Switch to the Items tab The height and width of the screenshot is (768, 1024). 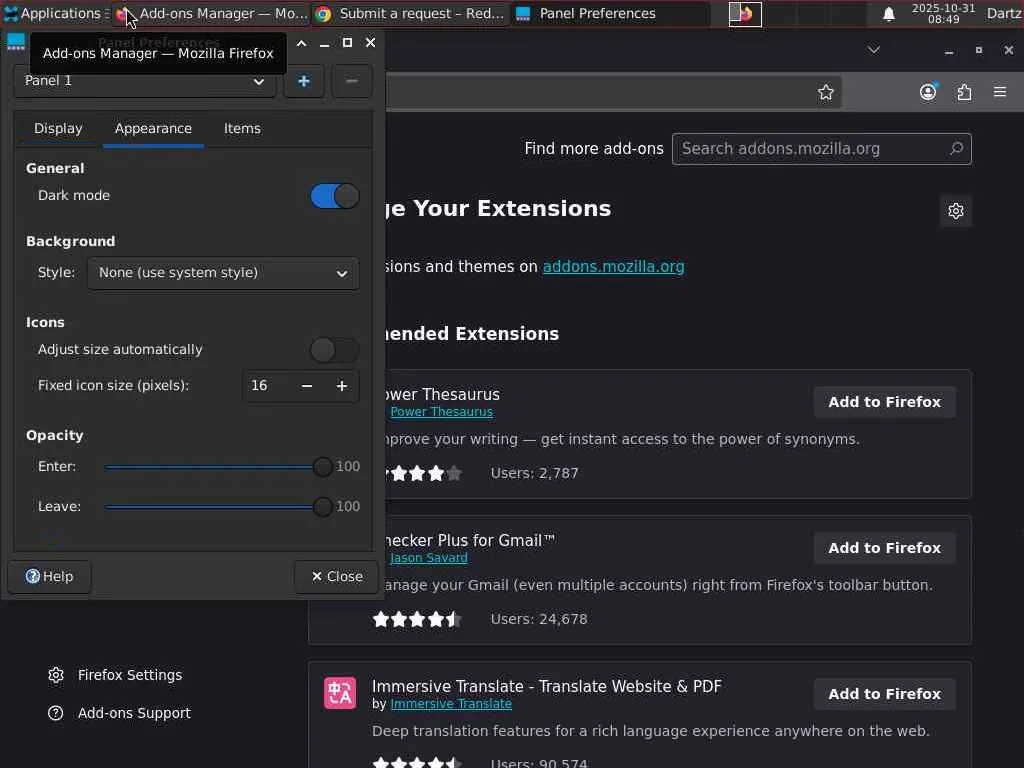[x=242, y=128]
